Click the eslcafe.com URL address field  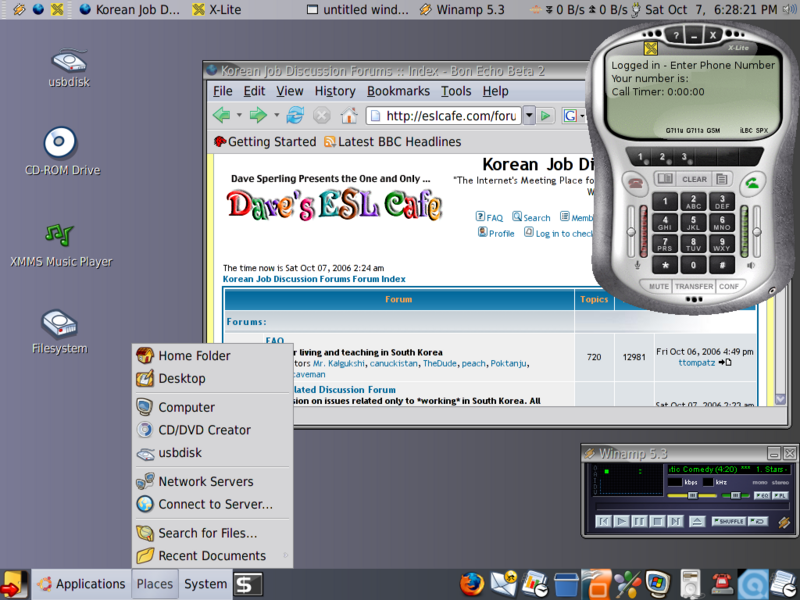(444, 116)
